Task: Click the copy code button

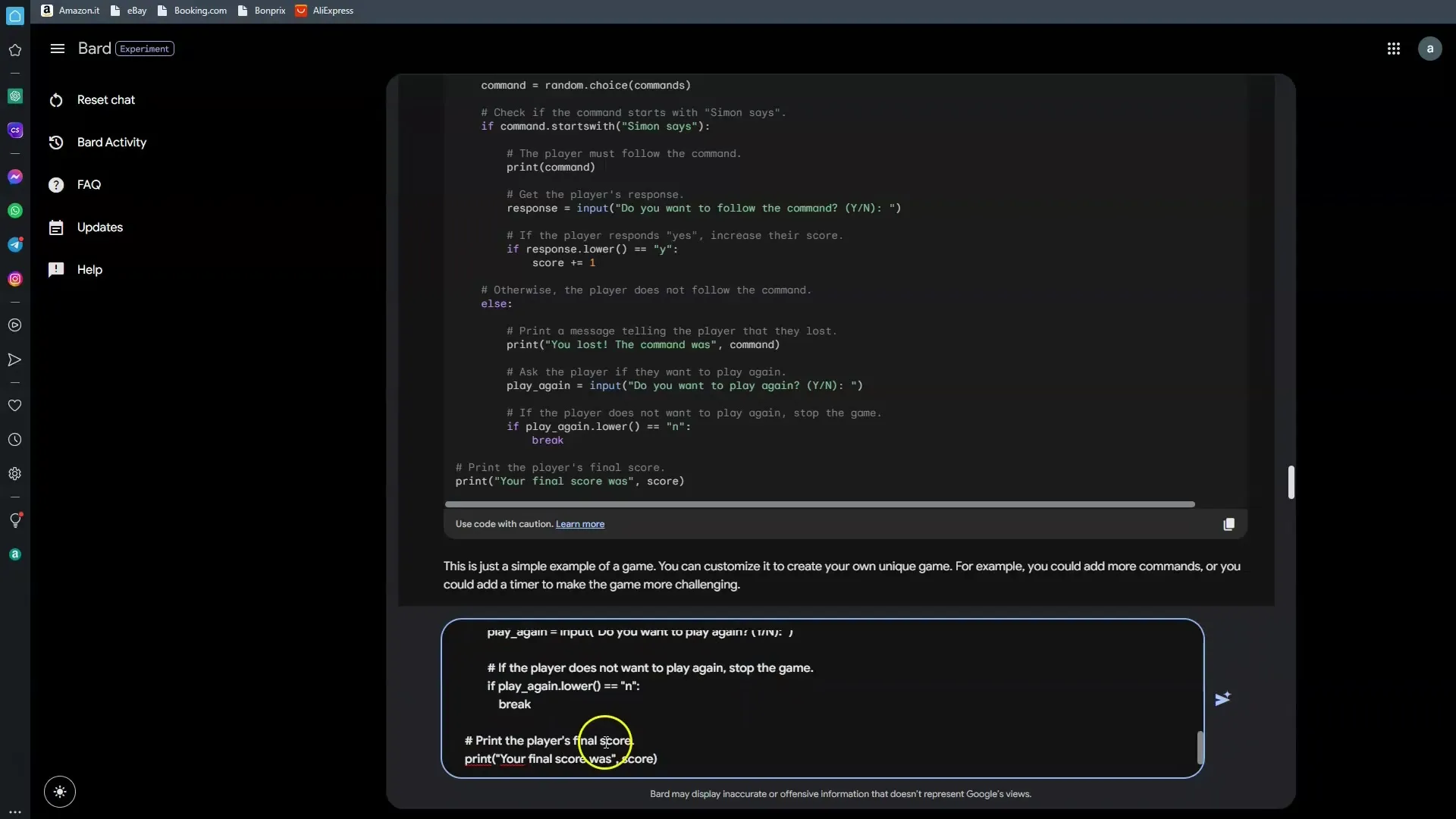Action: pos(1229,523)
